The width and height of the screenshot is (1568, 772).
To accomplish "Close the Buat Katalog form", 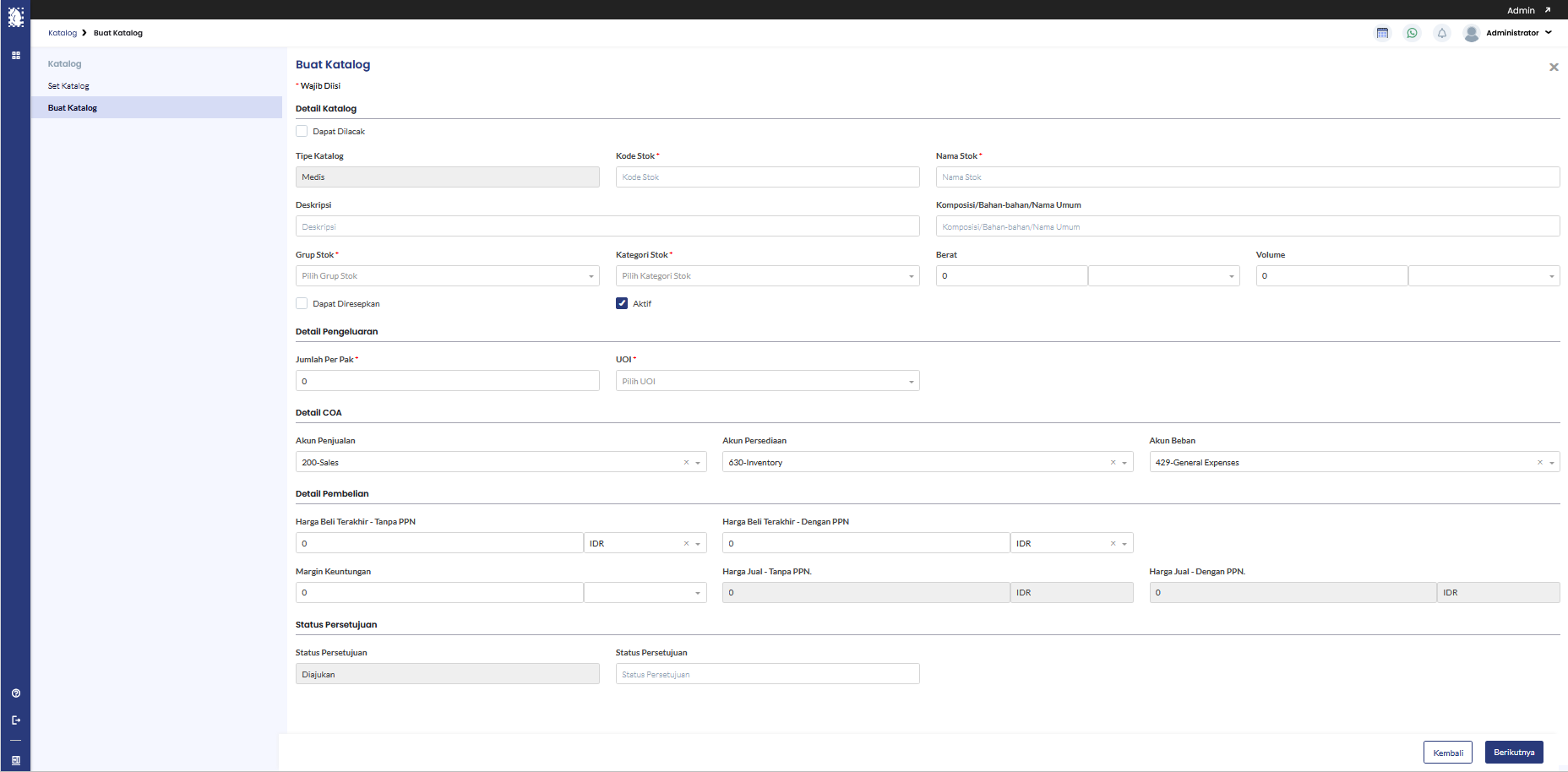I will click(x=1554, y=67).
